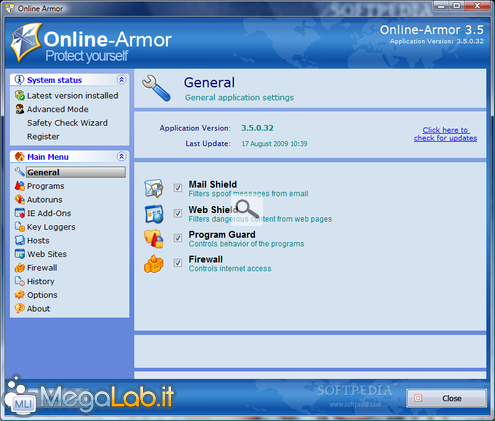Click the Main Menu header icon
Image resolution: width=495 pixels, height=421 pixels.
(x=20, y=156)
